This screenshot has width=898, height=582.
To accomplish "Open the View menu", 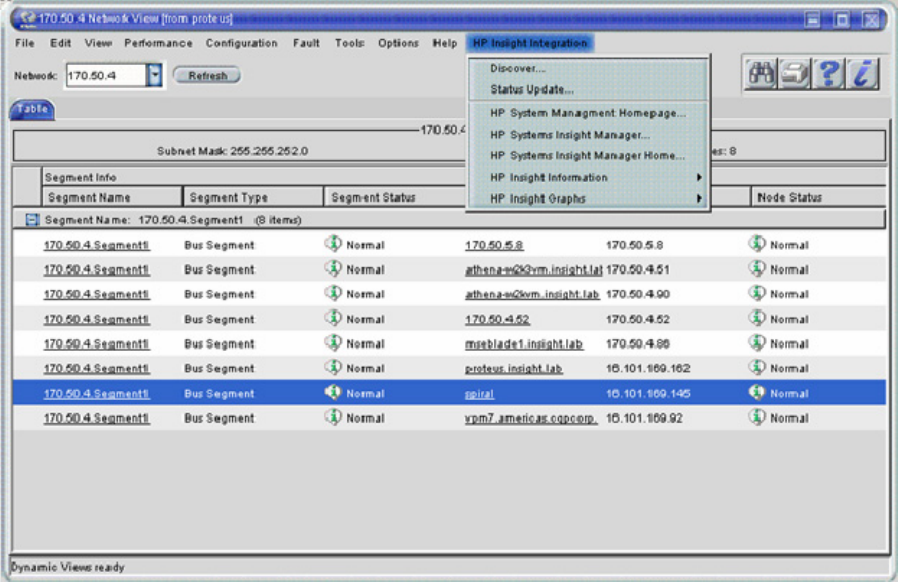I will (x=98, y=43).
